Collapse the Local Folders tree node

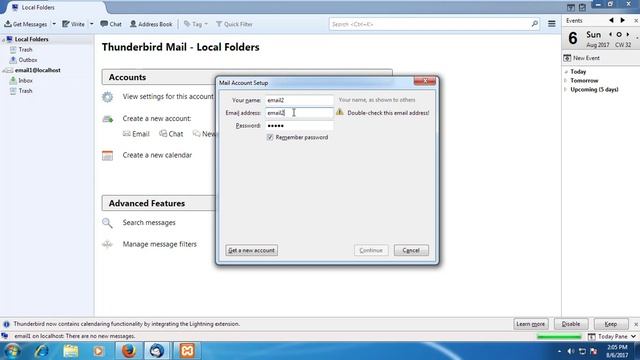coord(4,40)
